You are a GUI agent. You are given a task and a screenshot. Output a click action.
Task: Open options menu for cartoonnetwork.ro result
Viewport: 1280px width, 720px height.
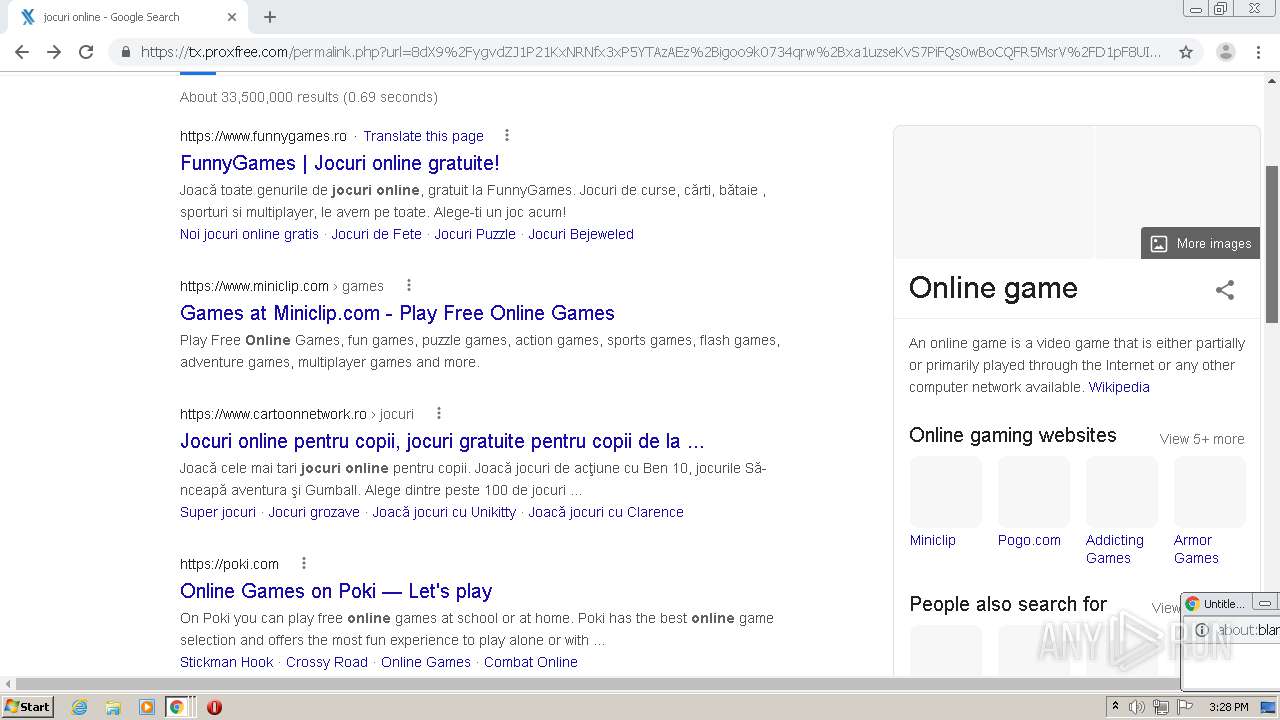(x=438, y=413)
